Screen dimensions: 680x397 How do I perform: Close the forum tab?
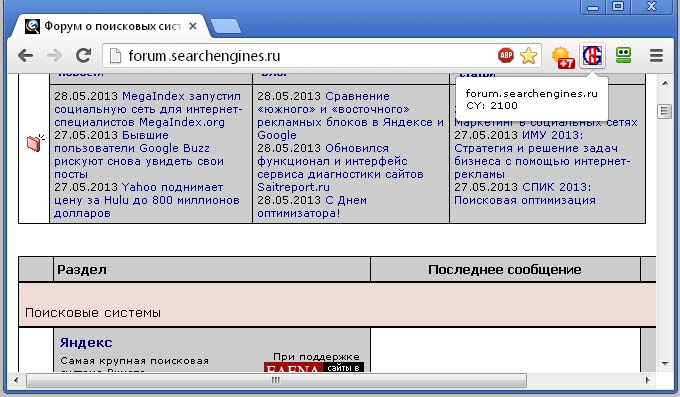coord(193,26)
